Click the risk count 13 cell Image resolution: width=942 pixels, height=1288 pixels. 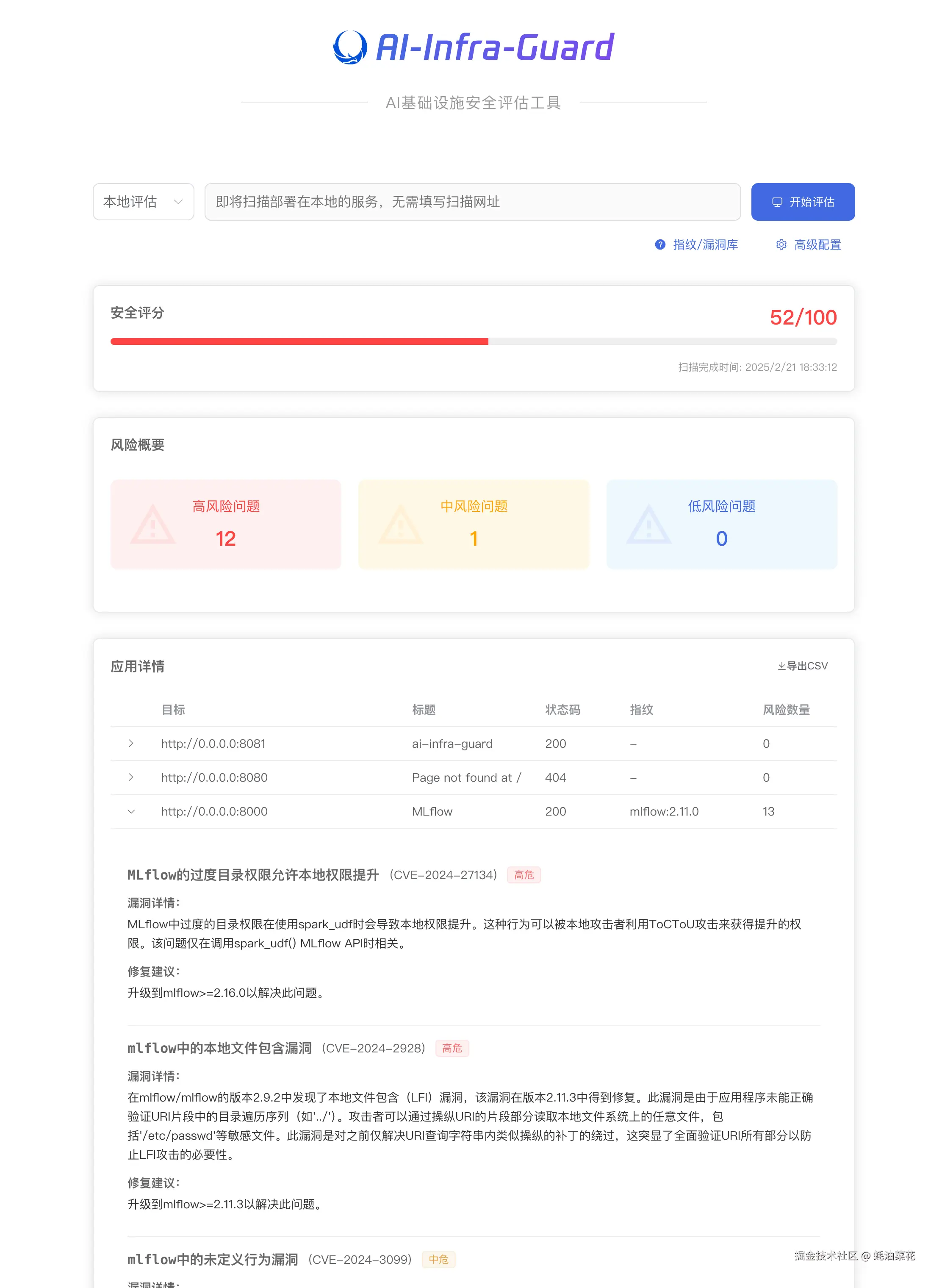coord(768,811)
